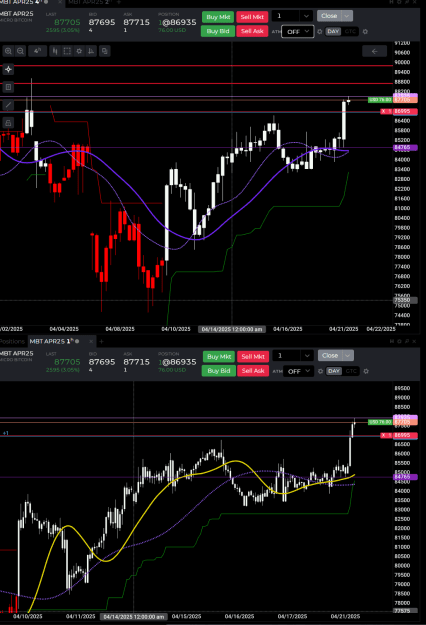This screenshot has width=426, height=625.
Task: Focus the order quantity field in upper panel
Action: pos(286,16)
